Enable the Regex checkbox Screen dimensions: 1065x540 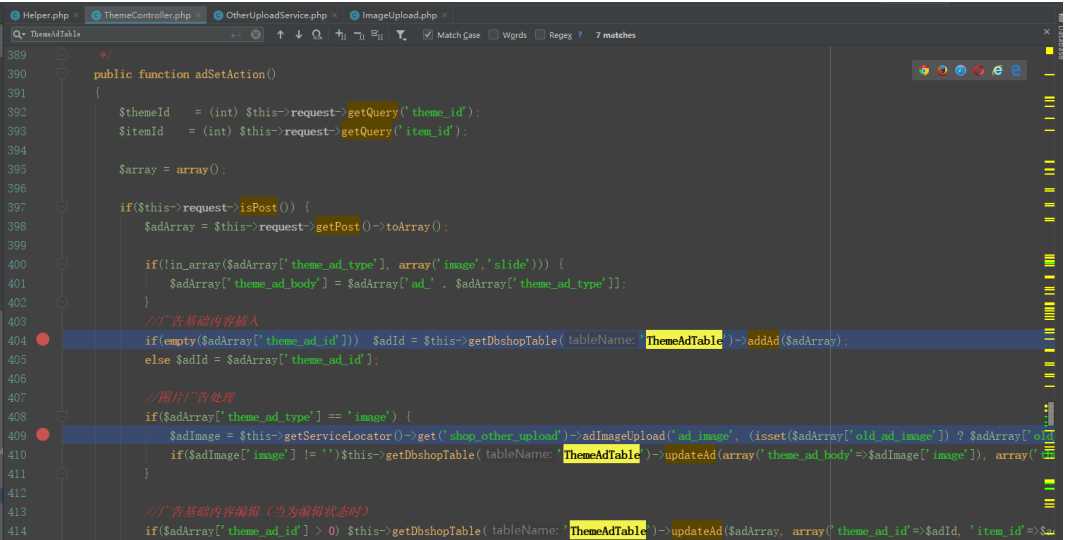pos(540,35)
